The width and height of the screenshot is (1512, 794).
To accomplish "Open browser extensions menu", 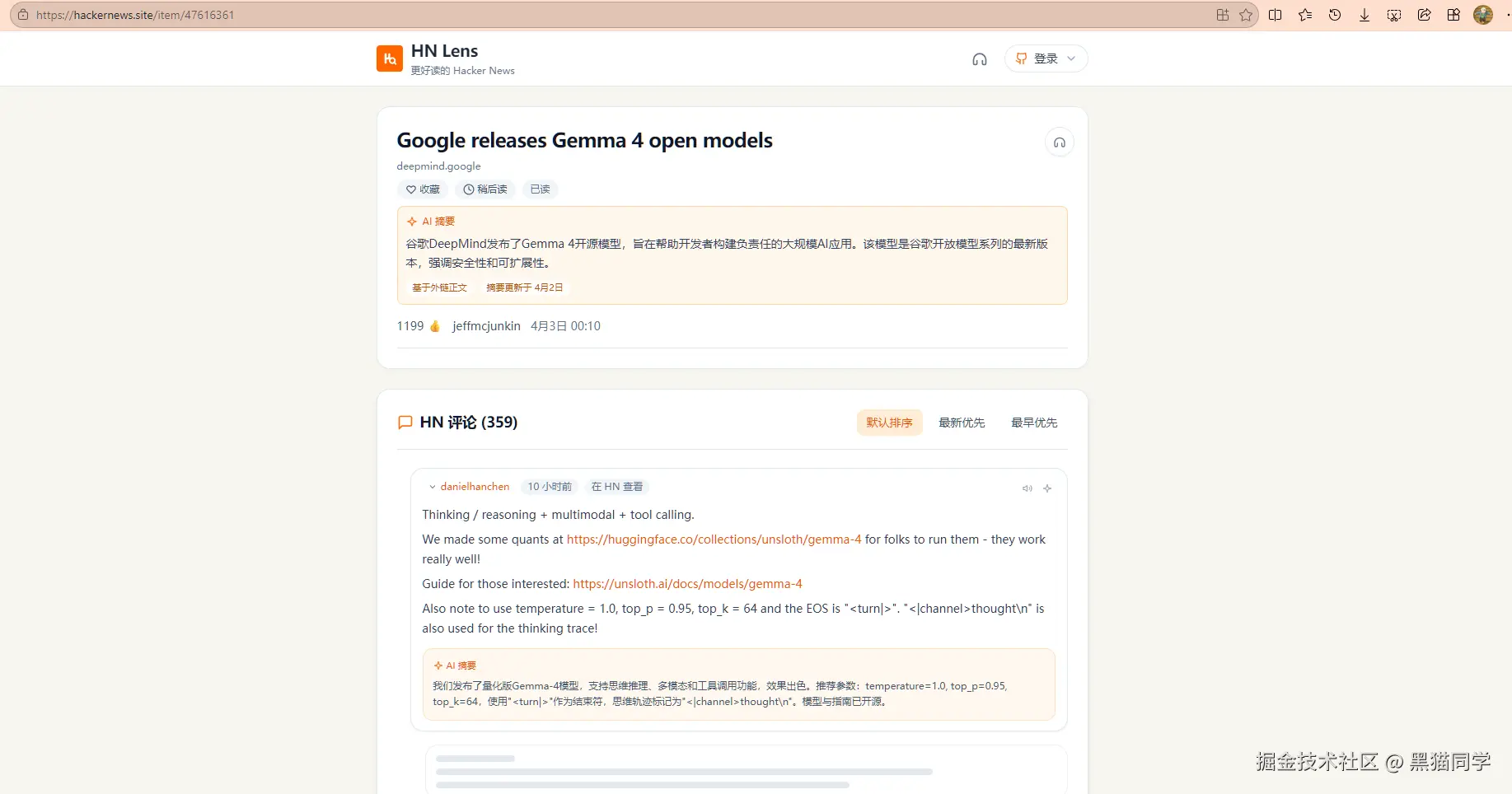I will (1453, 15).
